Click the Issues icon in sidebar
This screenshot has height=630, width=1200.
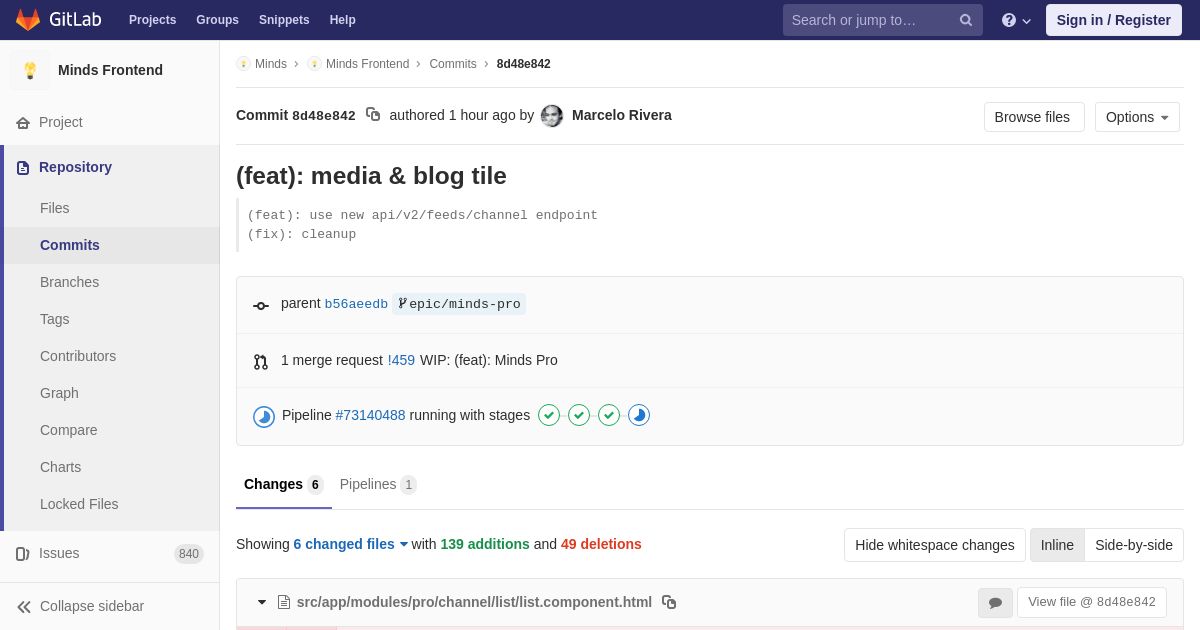point(23,553)
